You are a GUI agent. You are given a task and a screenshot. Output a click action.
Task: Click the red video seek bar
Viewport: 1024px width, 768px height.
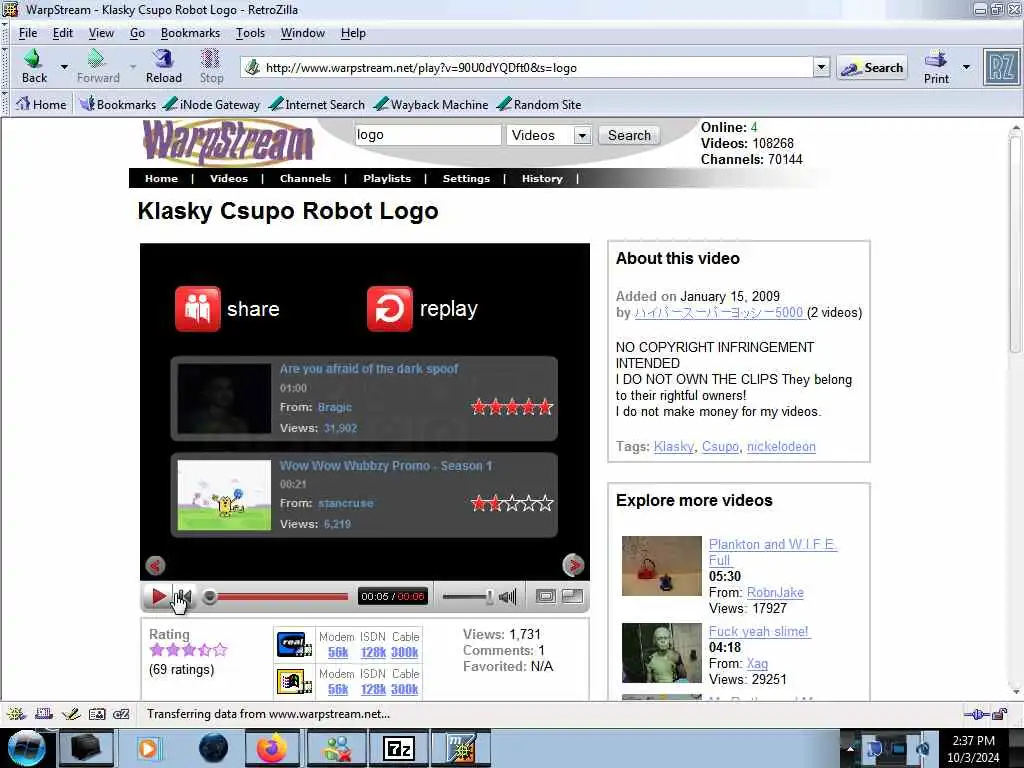coord(282,596)
